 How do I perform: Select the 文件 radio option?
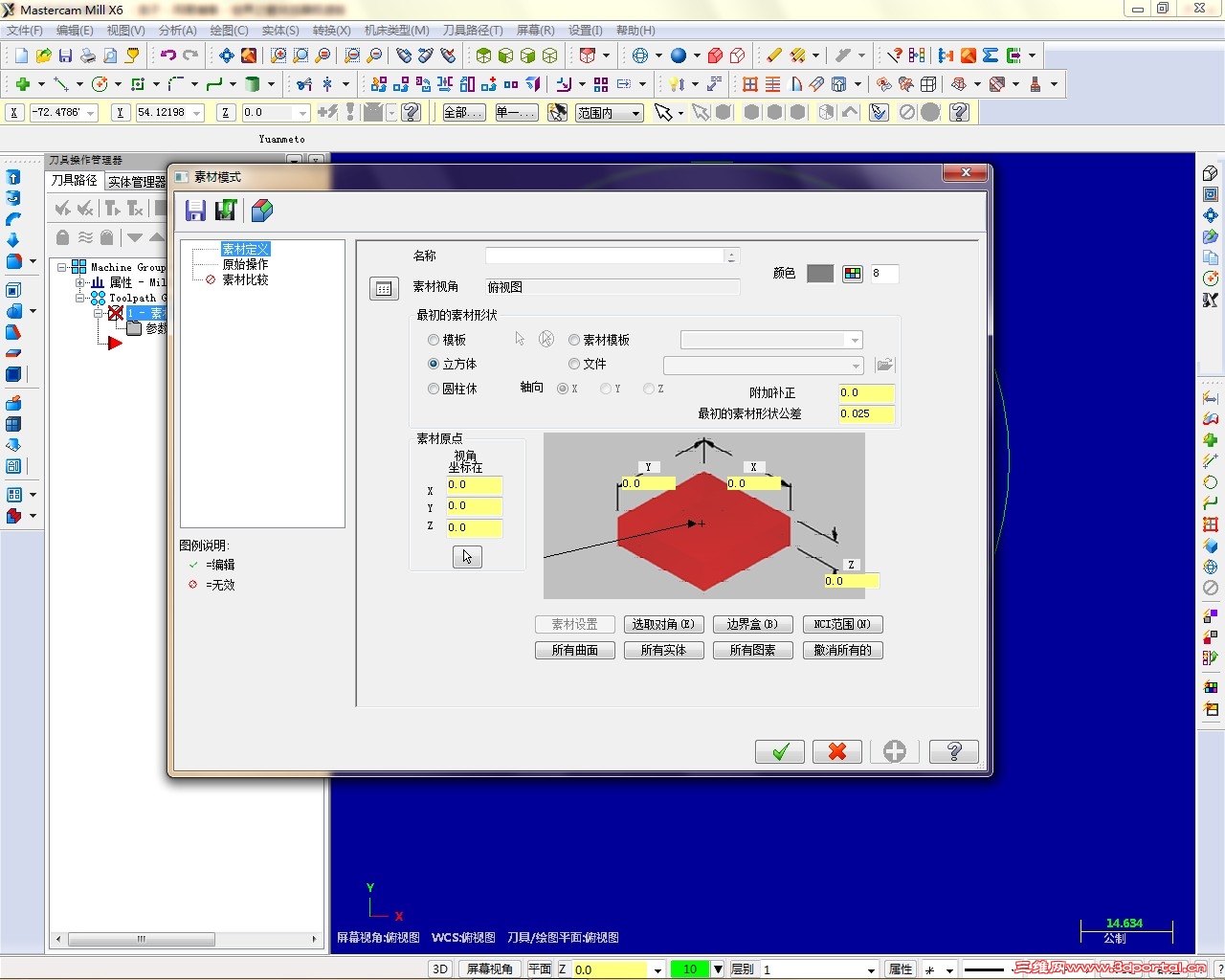(573, 364)
